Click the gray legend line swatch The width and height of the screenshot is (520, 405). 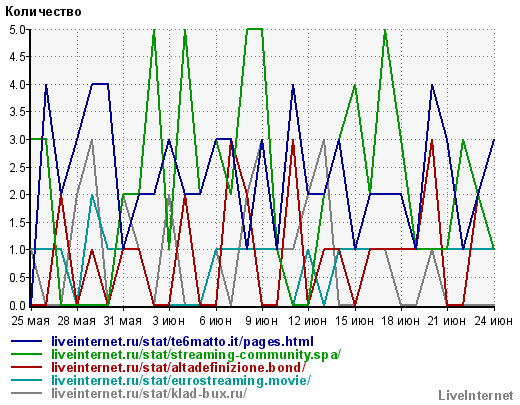click(x=27, y=393)
